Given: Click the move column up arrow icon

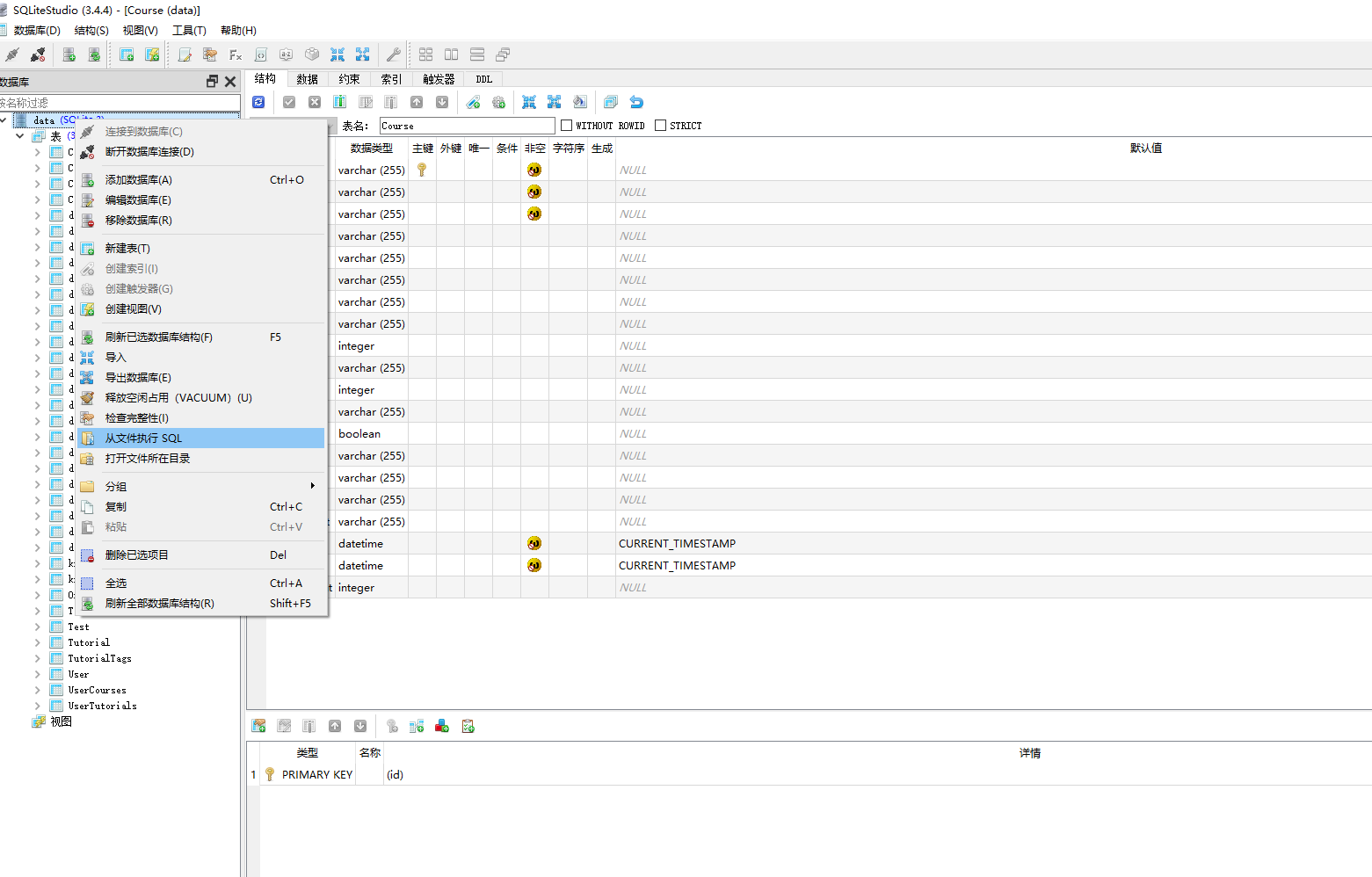Looking at the screenshot, I should (x=417, y=102).
